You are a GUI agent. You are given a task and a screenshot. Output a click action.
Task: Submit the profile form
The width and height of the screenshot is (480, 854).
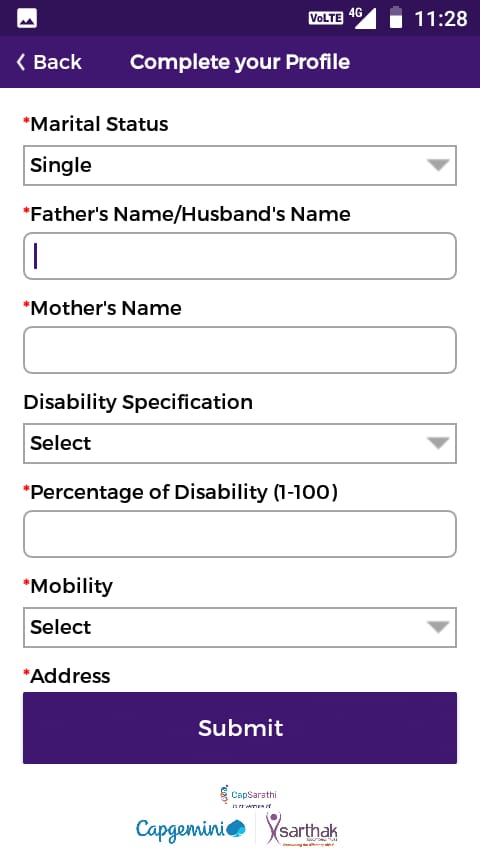point(240,728)
